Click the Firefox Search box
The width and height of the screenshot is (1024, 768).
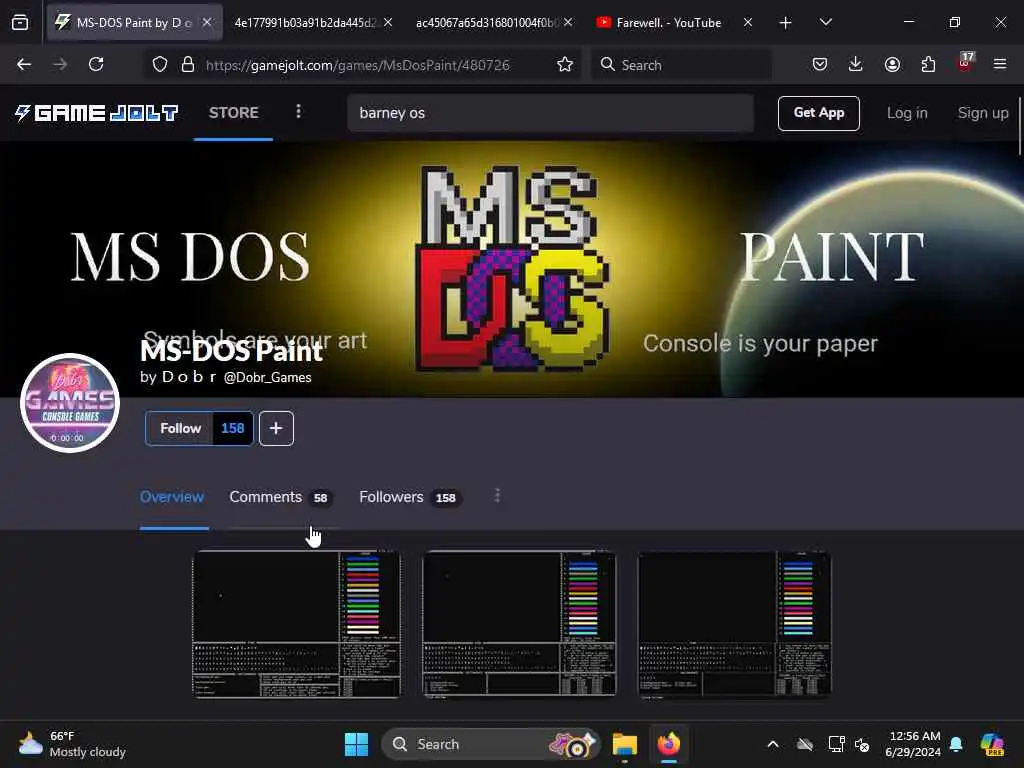tap(681, 65)
